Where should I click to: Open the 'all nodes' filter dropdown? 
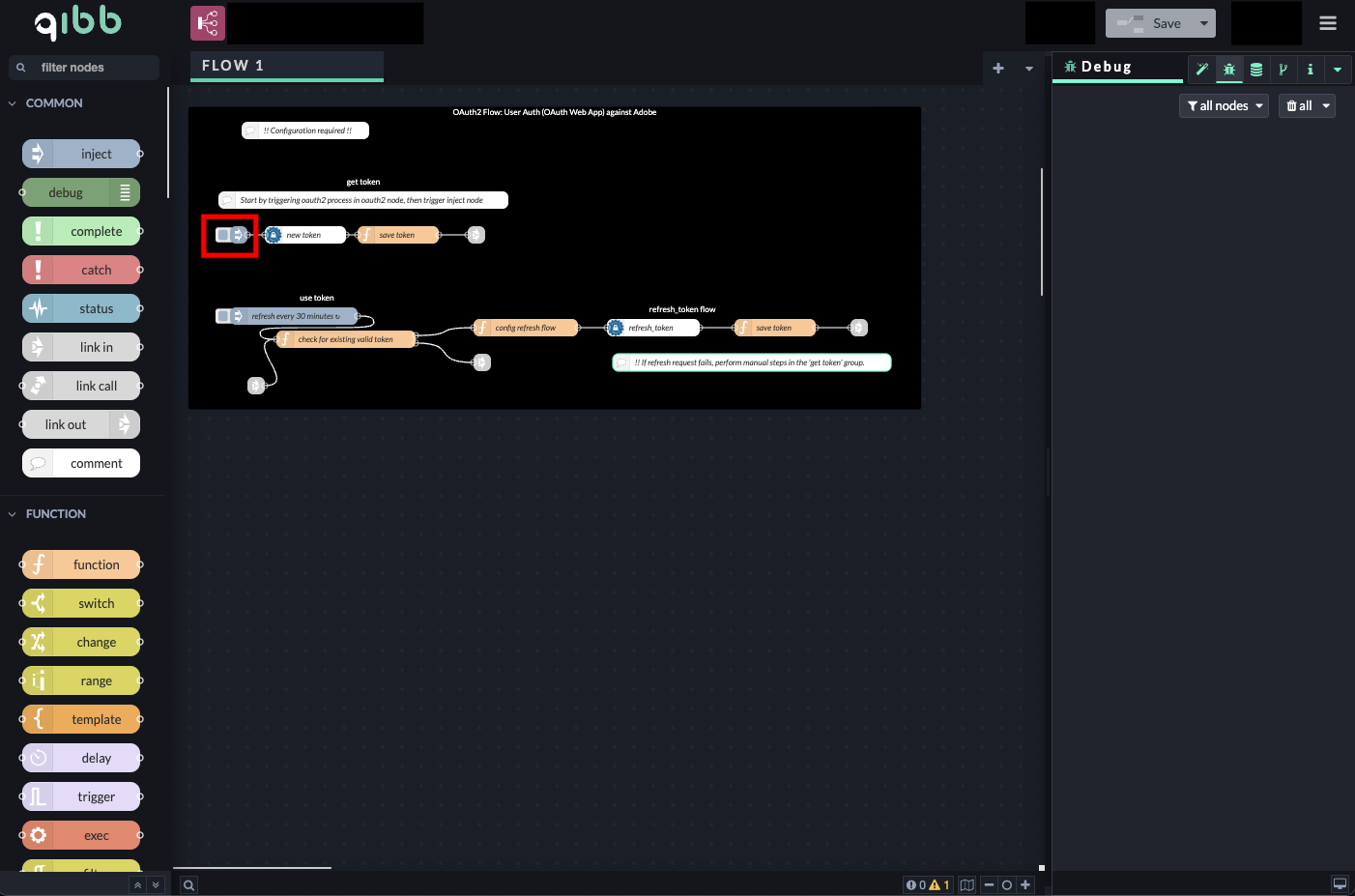click(x=1224, y=105)
